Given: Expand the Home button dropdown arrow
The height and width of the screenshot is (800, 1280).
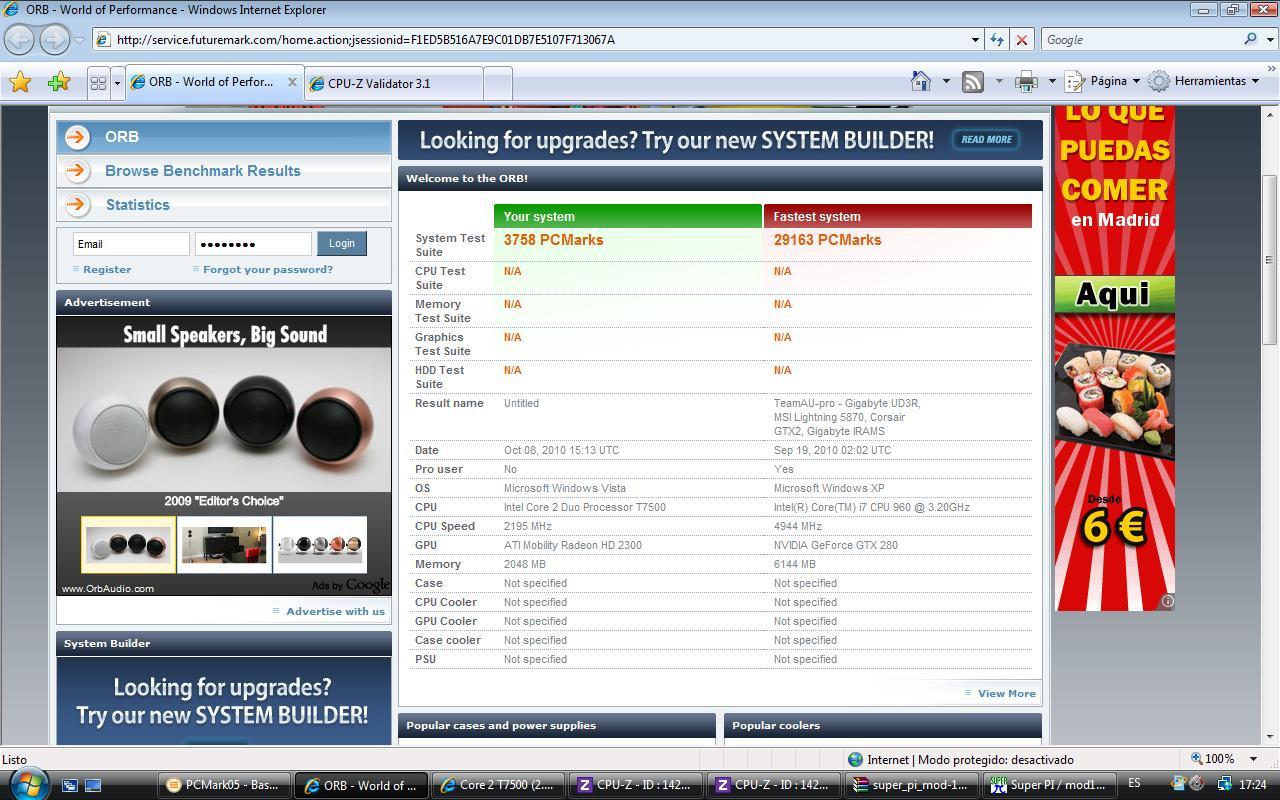Looking at the screenshot, I should click(945, 81).
